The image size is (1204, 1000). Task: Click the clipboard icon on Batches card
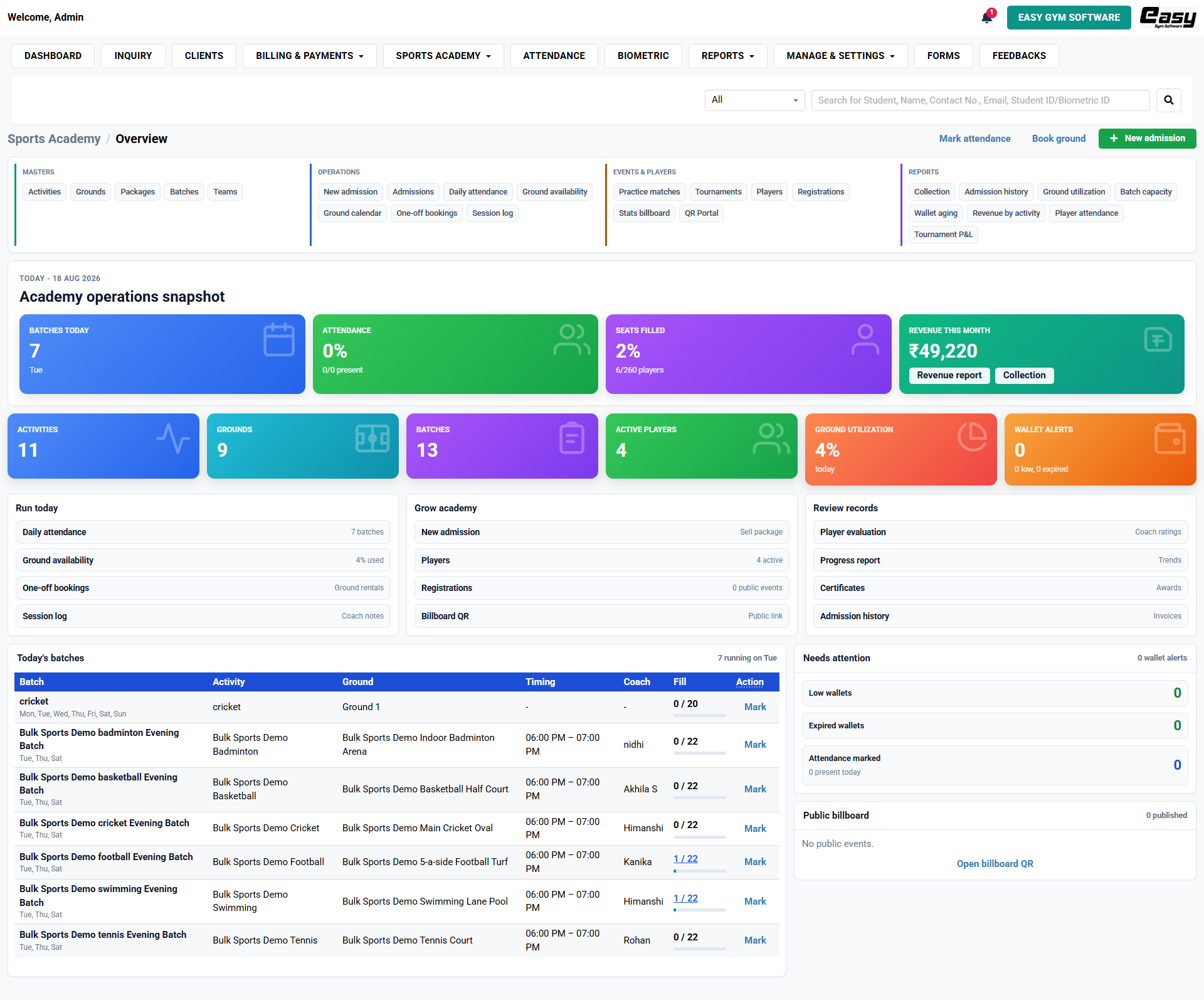(572, 438)
